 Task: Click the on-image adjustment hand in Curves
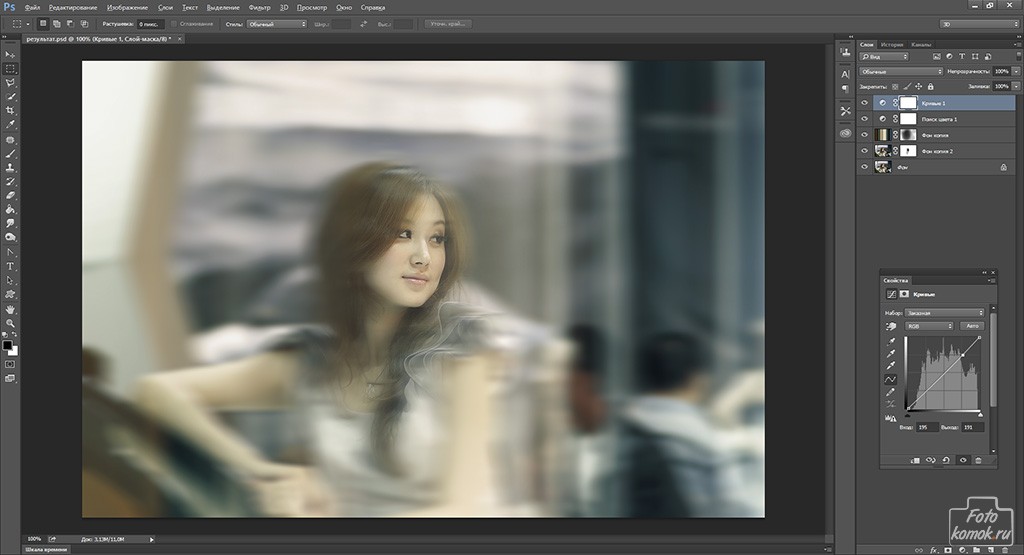(x=891, y=326)
